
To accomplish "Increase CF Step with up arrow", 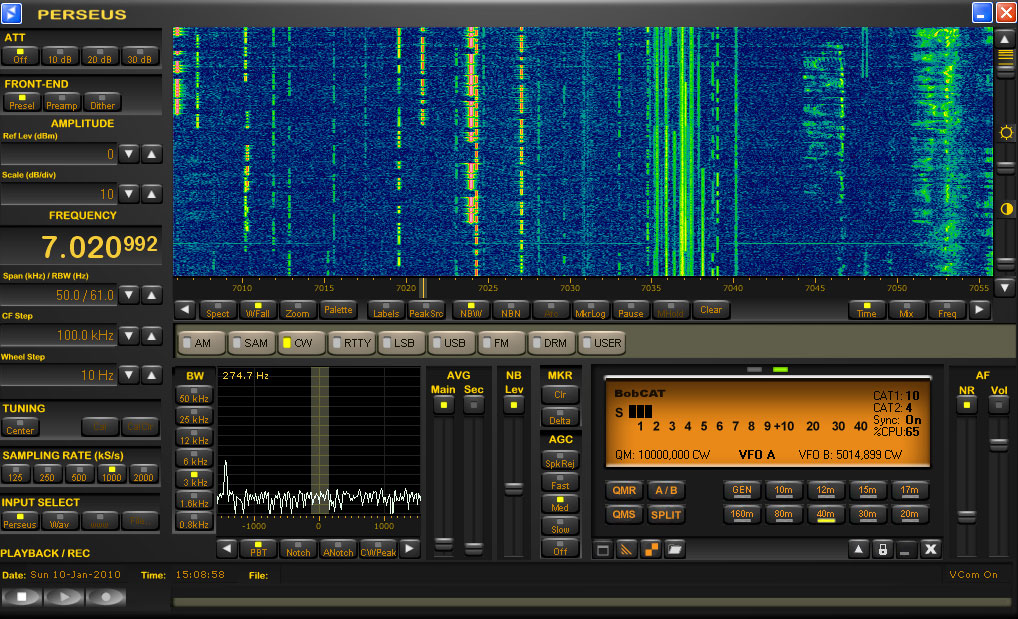I will (x=151, y=336).
